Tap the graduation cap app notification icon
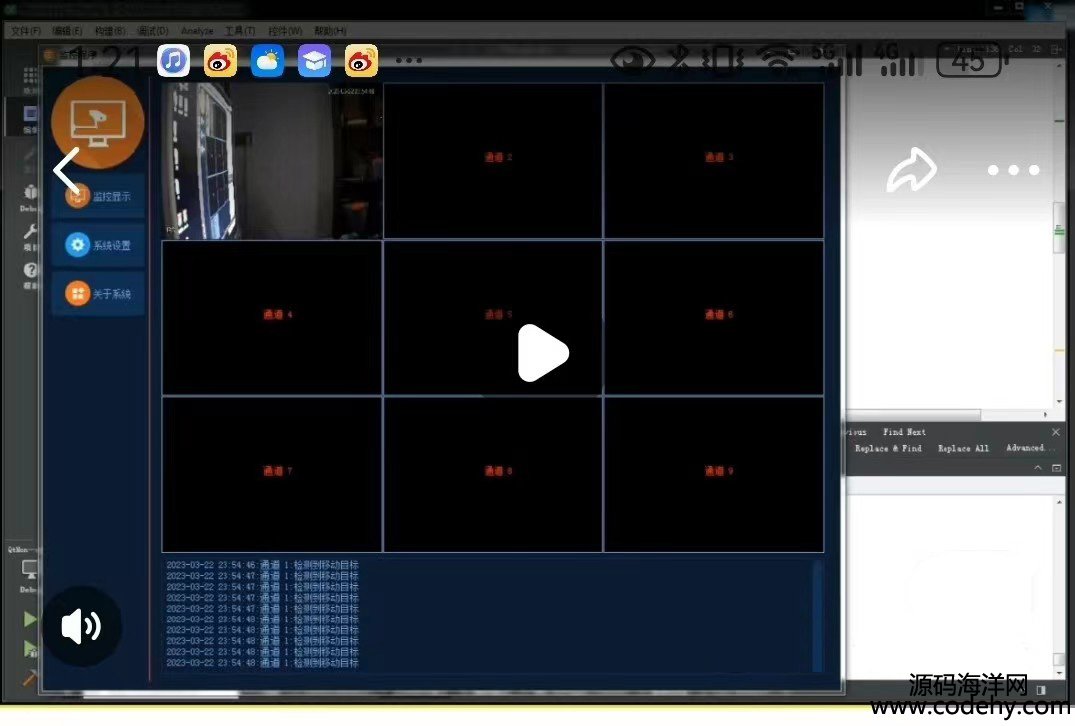The image size is (1075, 726). (x=314, y=61)
